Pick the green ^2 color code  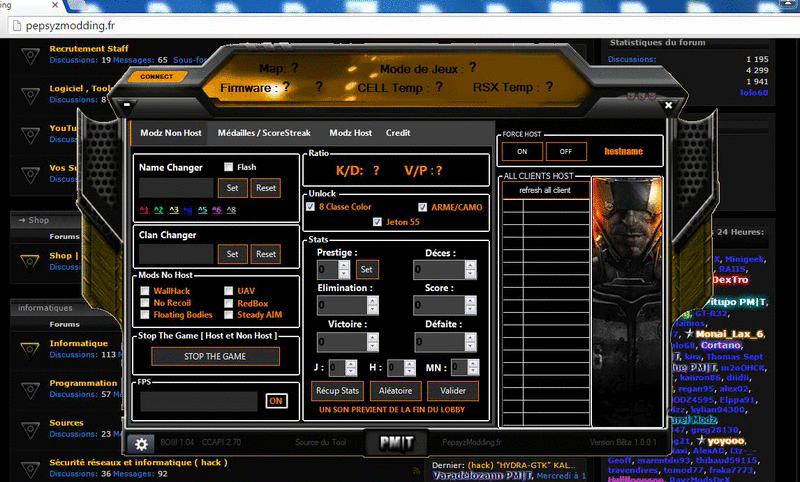tap(159, 210)
